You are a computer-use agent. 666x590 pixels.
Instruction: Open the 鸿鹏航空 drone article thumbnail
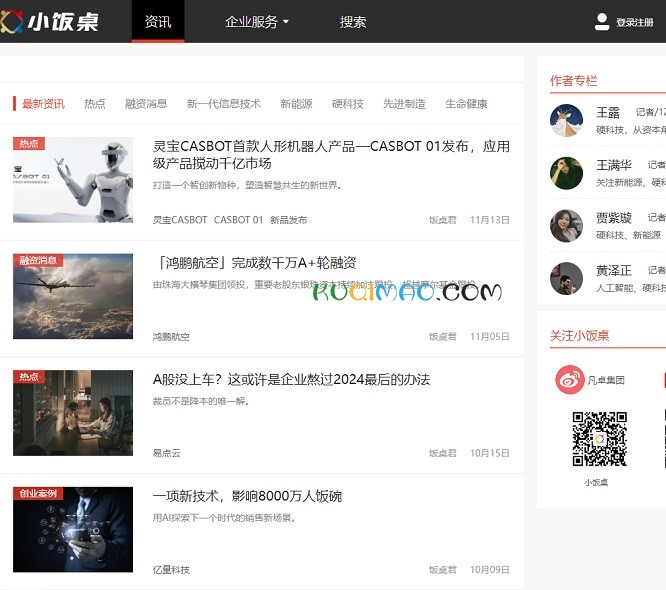pos(73,296)
